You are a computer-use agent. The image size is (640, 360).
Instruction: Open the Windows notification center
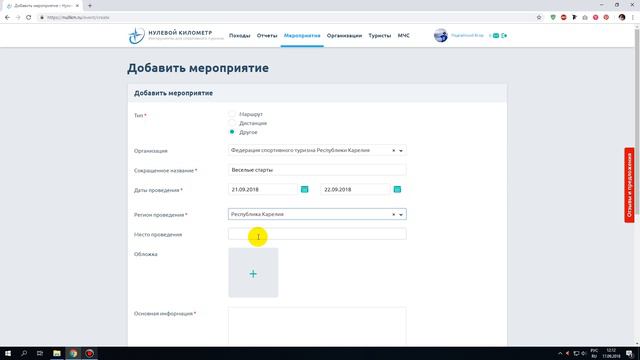(630, 353)
